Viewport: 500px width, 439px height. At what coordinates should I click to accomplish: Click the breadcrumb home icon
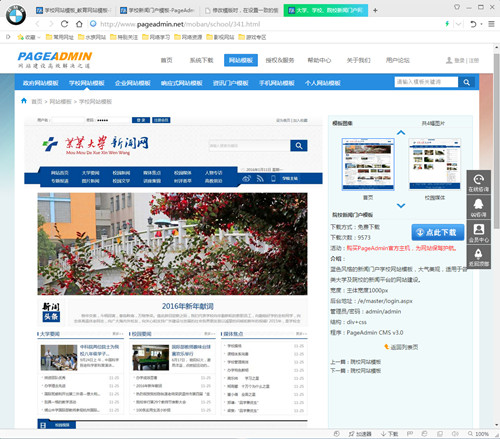[x=24, y=101]
